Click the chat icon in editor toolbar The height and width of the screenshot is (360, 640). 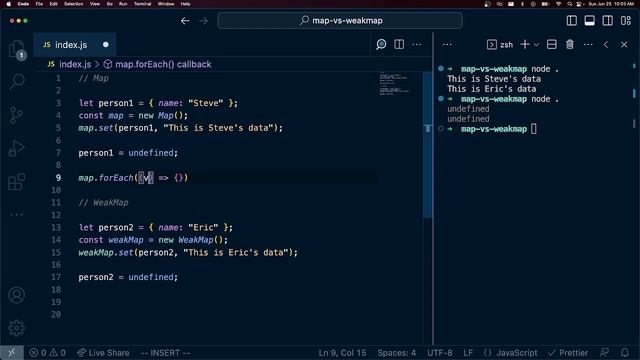pos(381,44)
